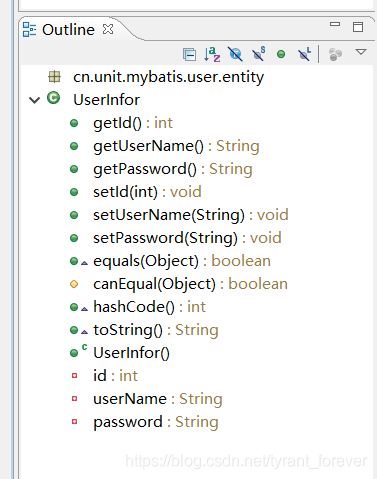This screenshot has width=377, height=479.
Task: Open the Outline View Menu dropdown arrow
Action: pos(361,52)
